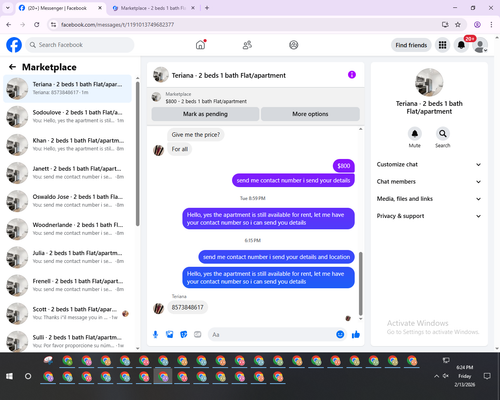Click the Aa message input box

(x=272, y=334)
